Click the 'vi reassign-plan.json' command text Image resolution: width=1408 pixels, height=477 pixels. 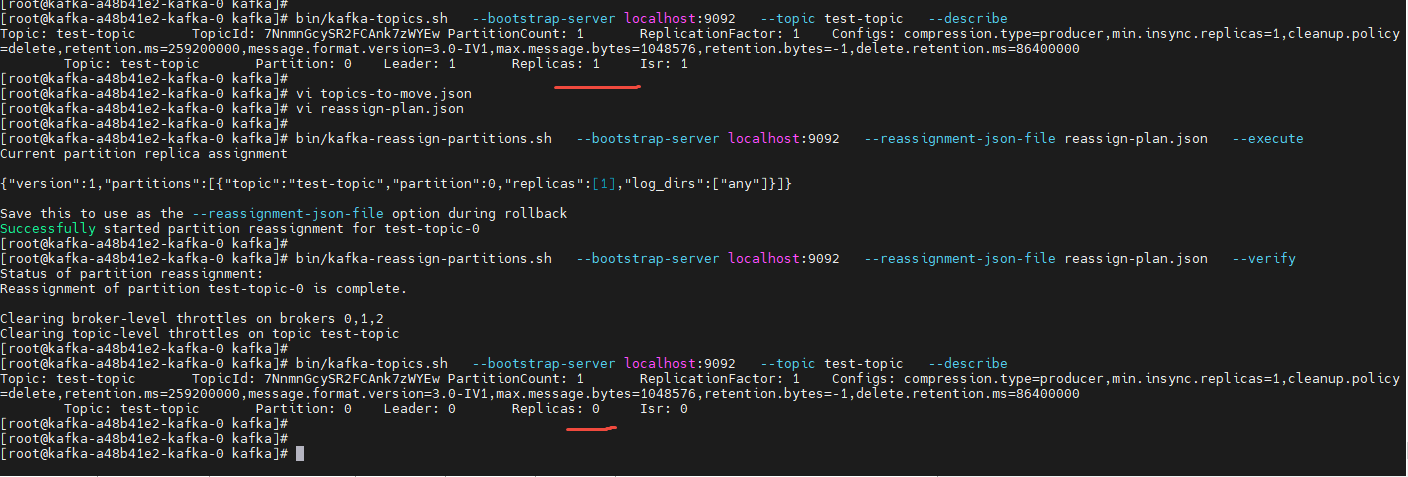tap(380, 109)
